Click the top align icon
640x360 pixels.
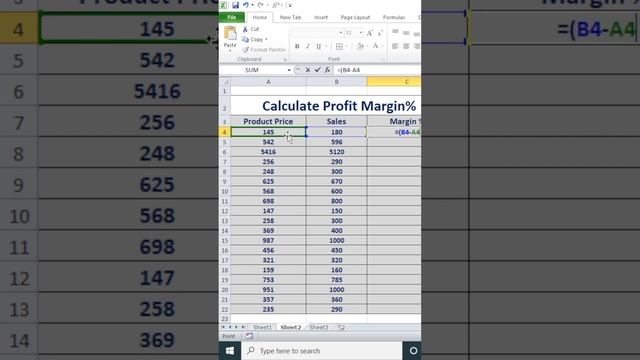point(395,32)
